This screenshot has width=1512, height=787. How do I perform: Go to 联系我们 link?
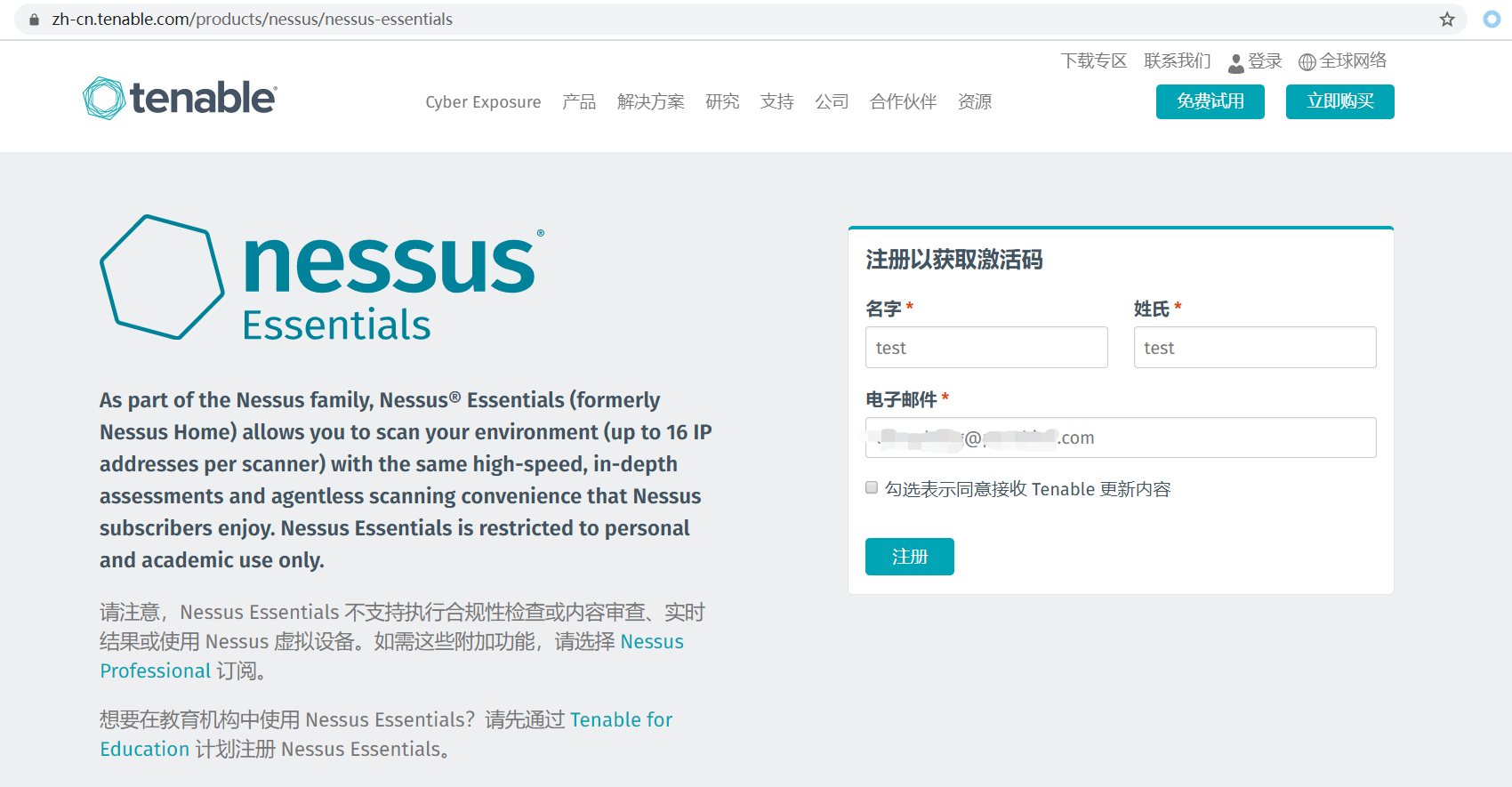1178,61
